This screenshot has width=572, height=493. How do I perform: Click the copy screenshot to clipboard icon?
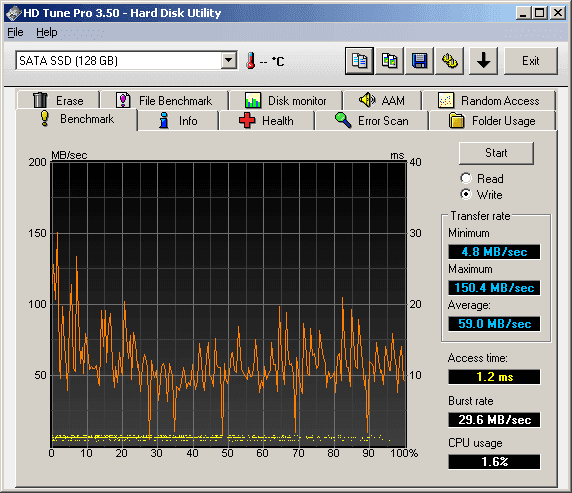(389, 61)
